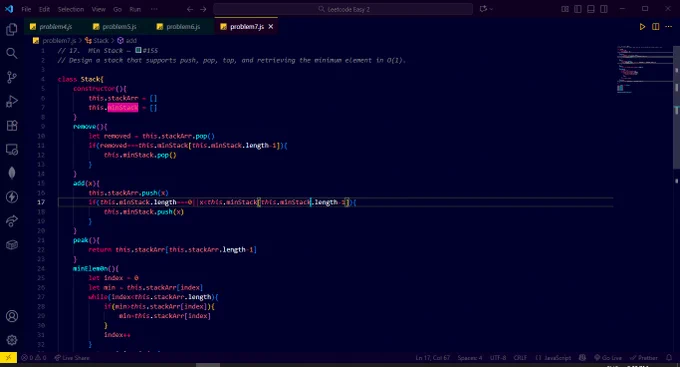The width and height of the screenshot is (680, 367).
Task: Open the notifications bell in status bar
Action: 669,358
